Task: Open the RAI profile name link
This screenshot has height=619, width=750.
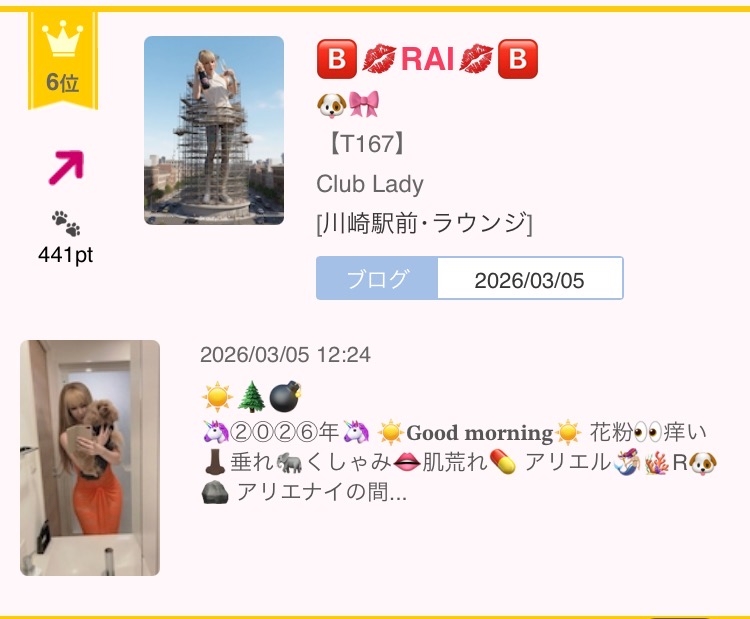Action: click(x=427, y=59)
